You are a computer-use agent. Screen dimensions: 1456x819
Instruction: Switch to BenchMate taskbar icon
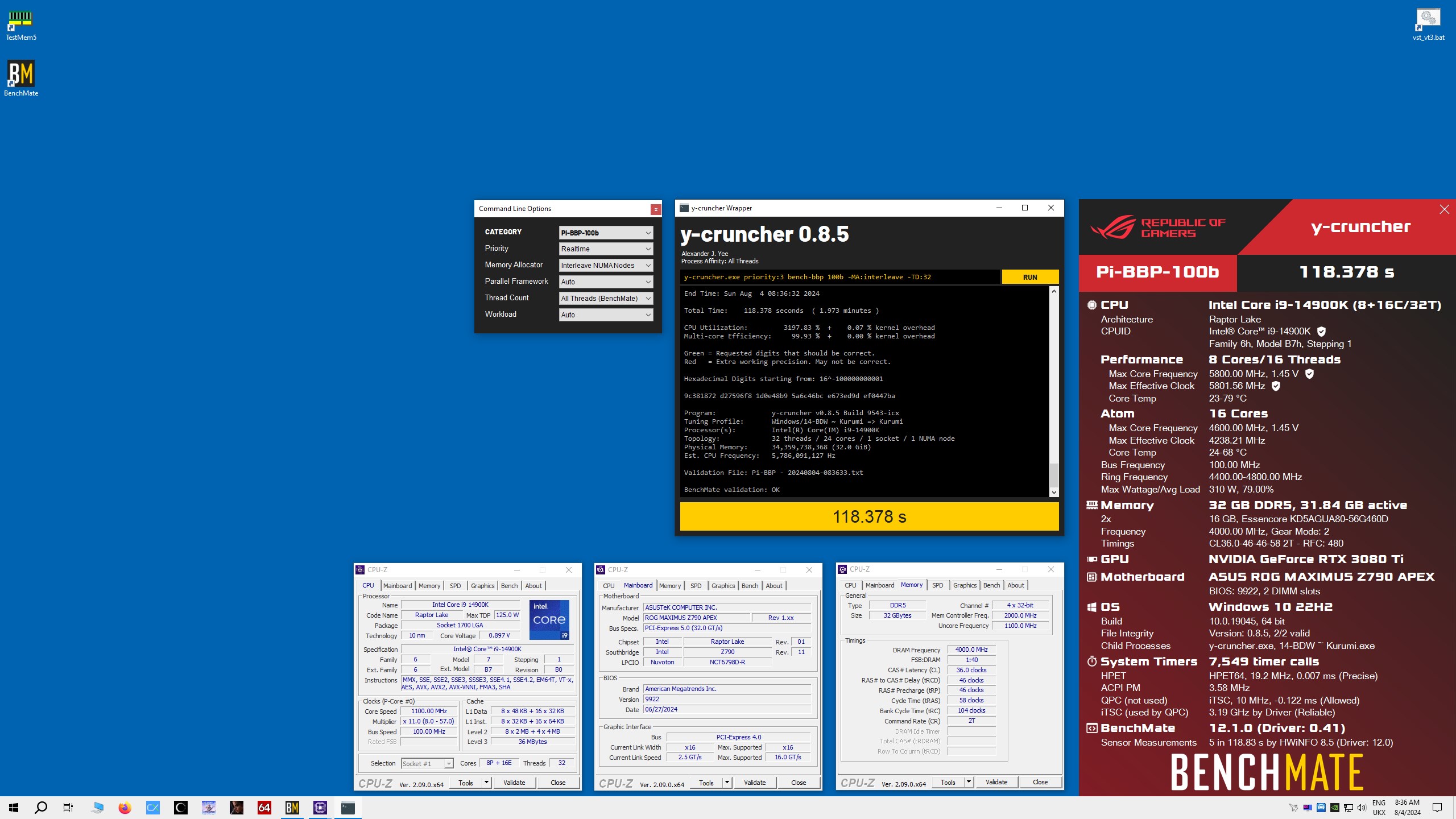(x=292, y=808)
